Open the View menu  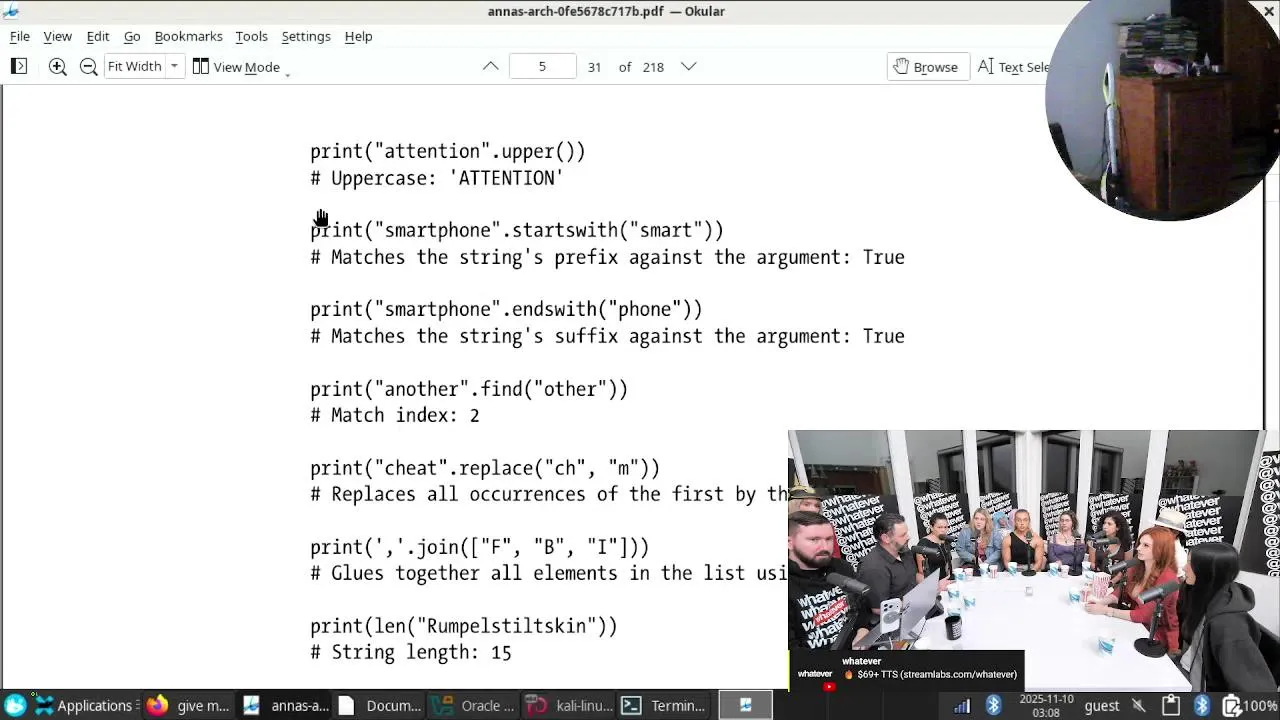click(57, 36)
